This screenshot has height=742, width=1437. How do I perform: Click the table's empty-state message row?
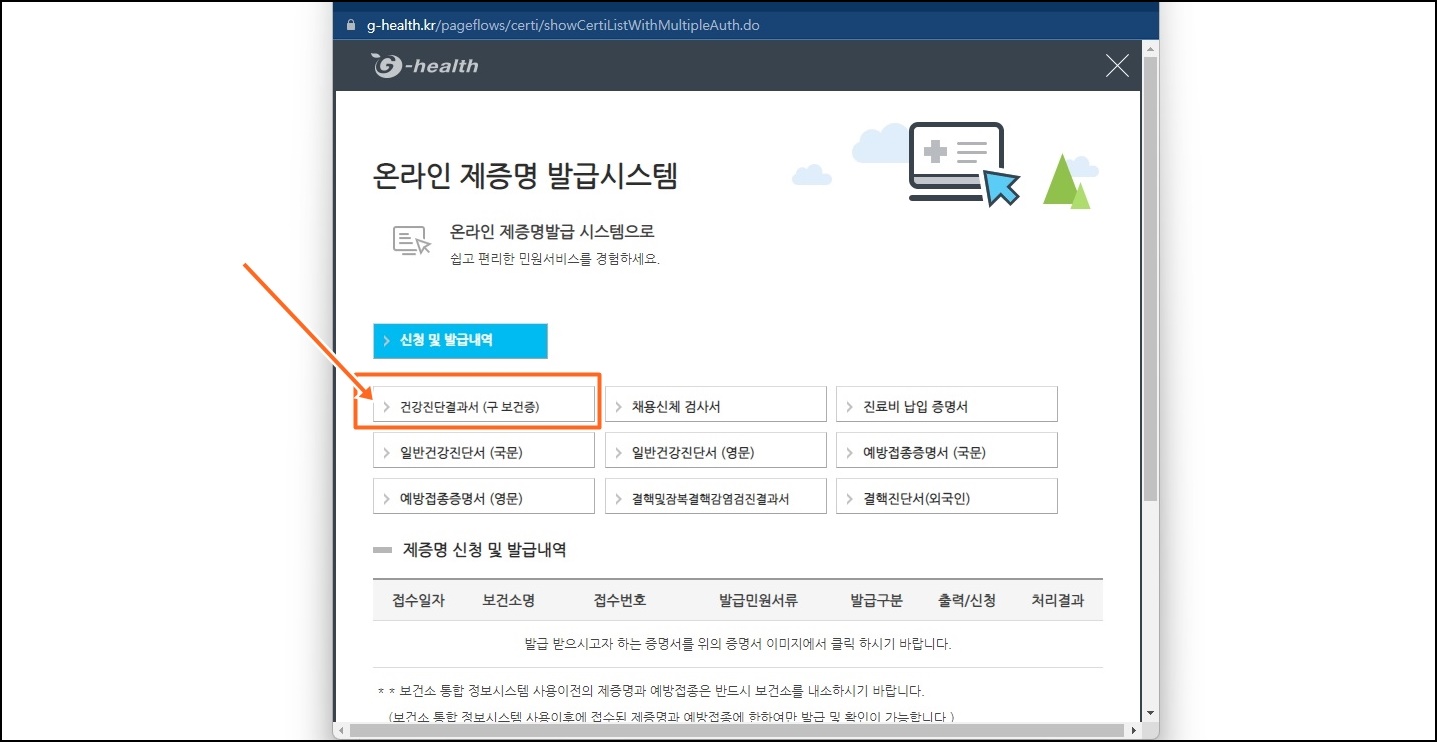pyautogui.click(x=738, y=644)
